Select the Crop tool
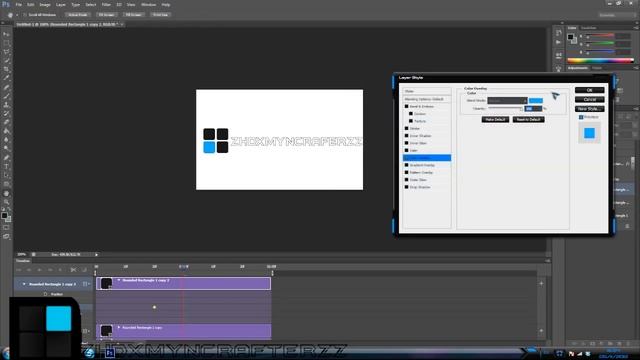The width and height of the screenshot is (640, 360). tap(6, 69)
